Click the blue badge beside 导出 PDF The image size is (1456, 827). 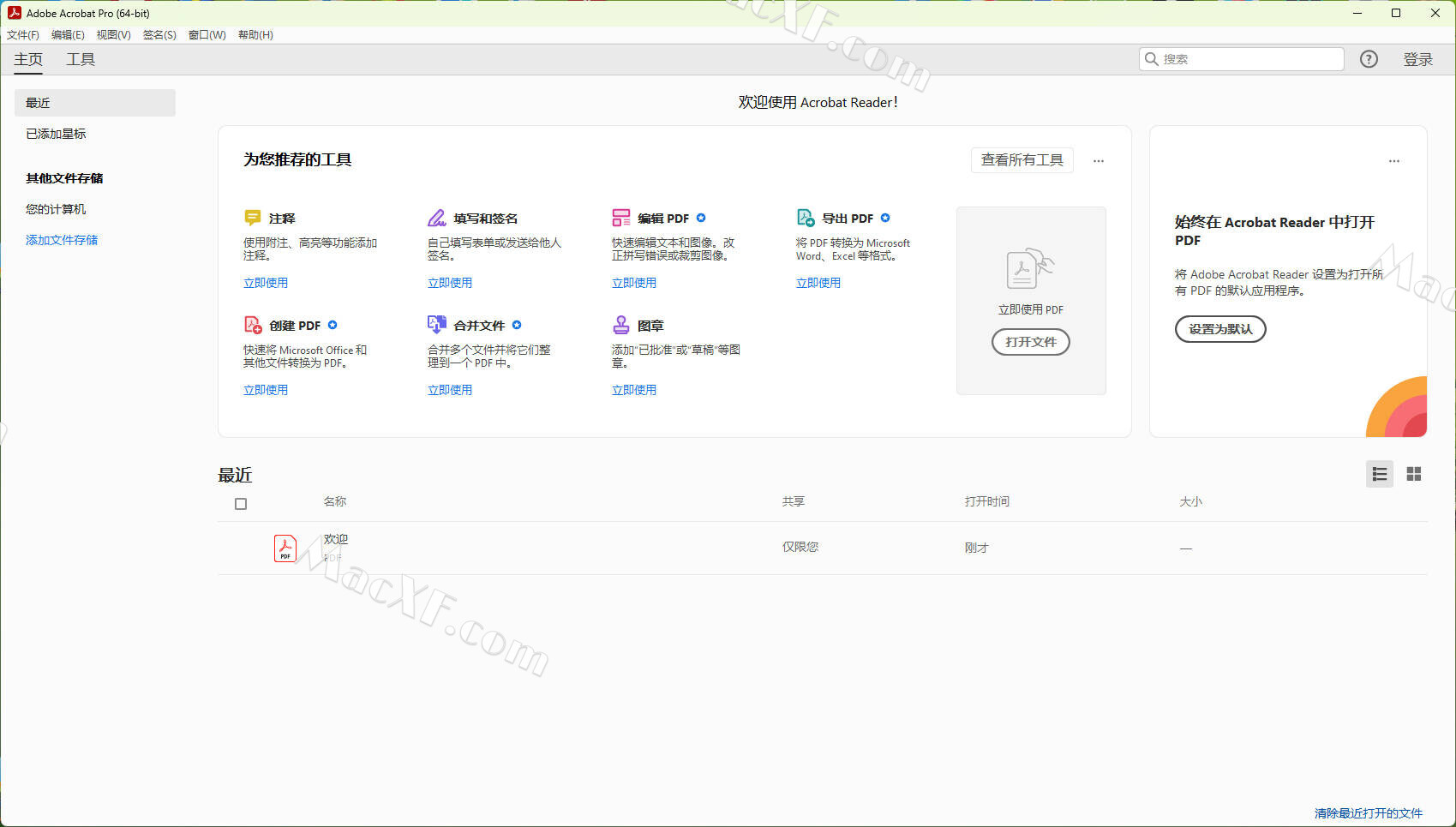tap(885, 218)
